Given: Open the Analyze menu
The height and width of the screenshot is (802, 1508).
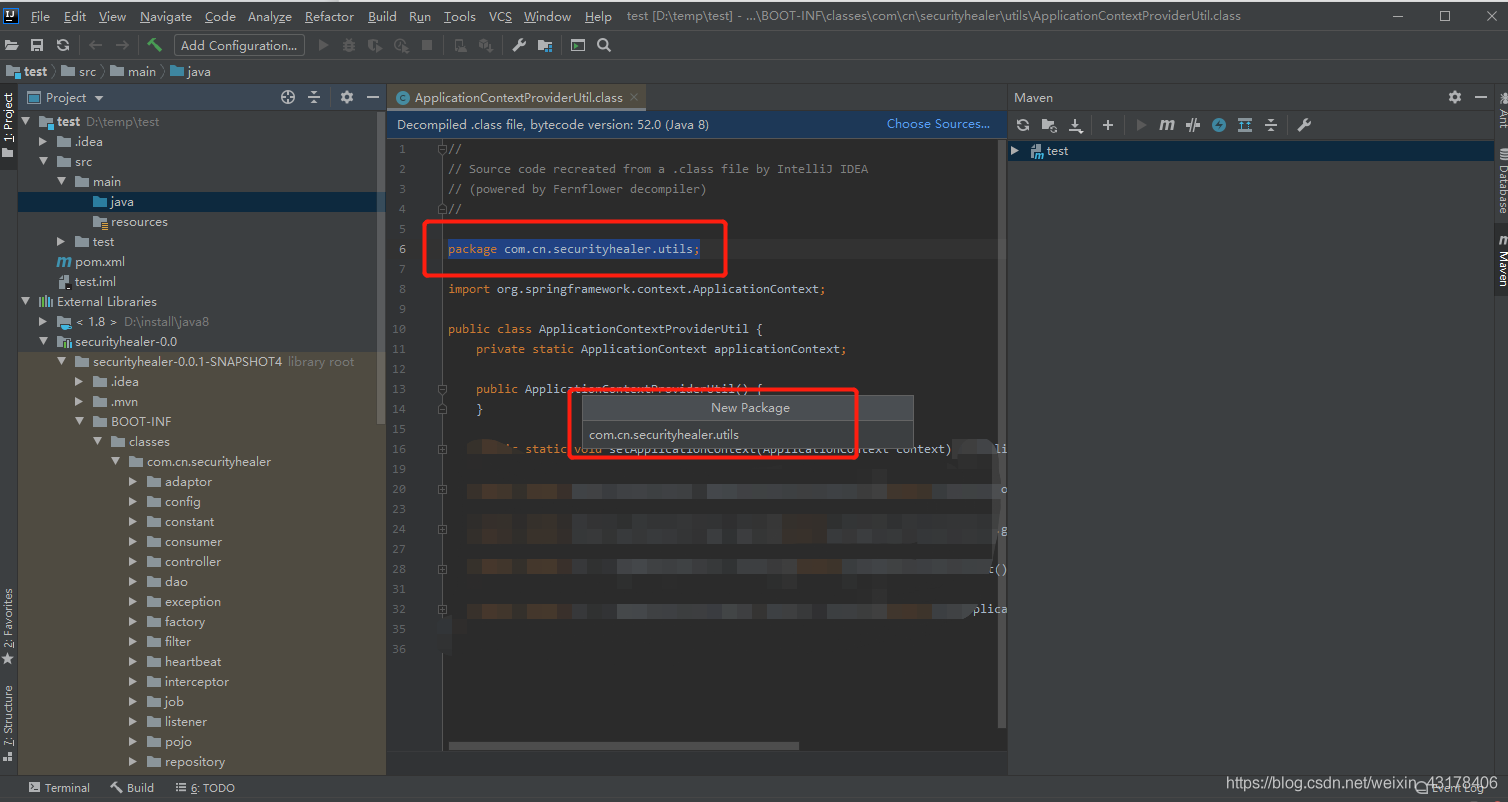Looking at the screenshot, I should pyautogui.click(x=270, y=16).
